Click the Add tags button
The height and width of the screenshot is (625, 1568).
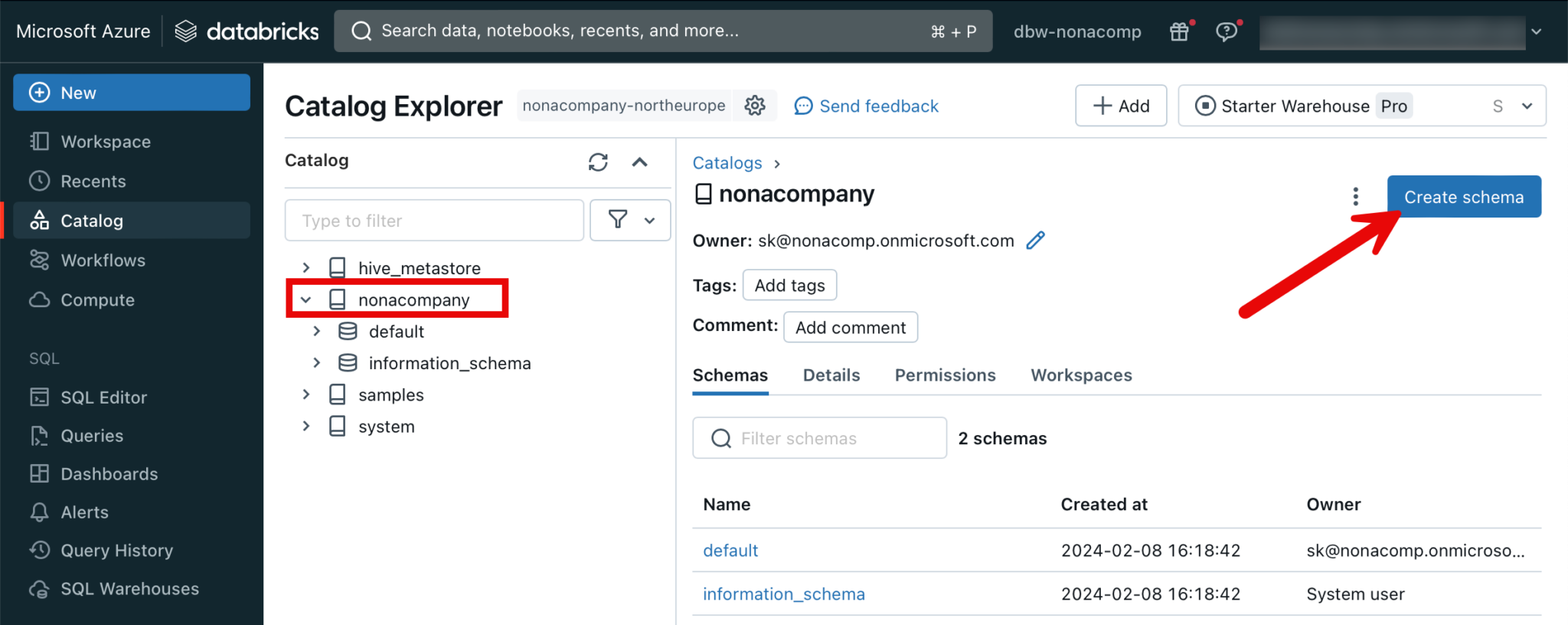click(x=789, y=286)
